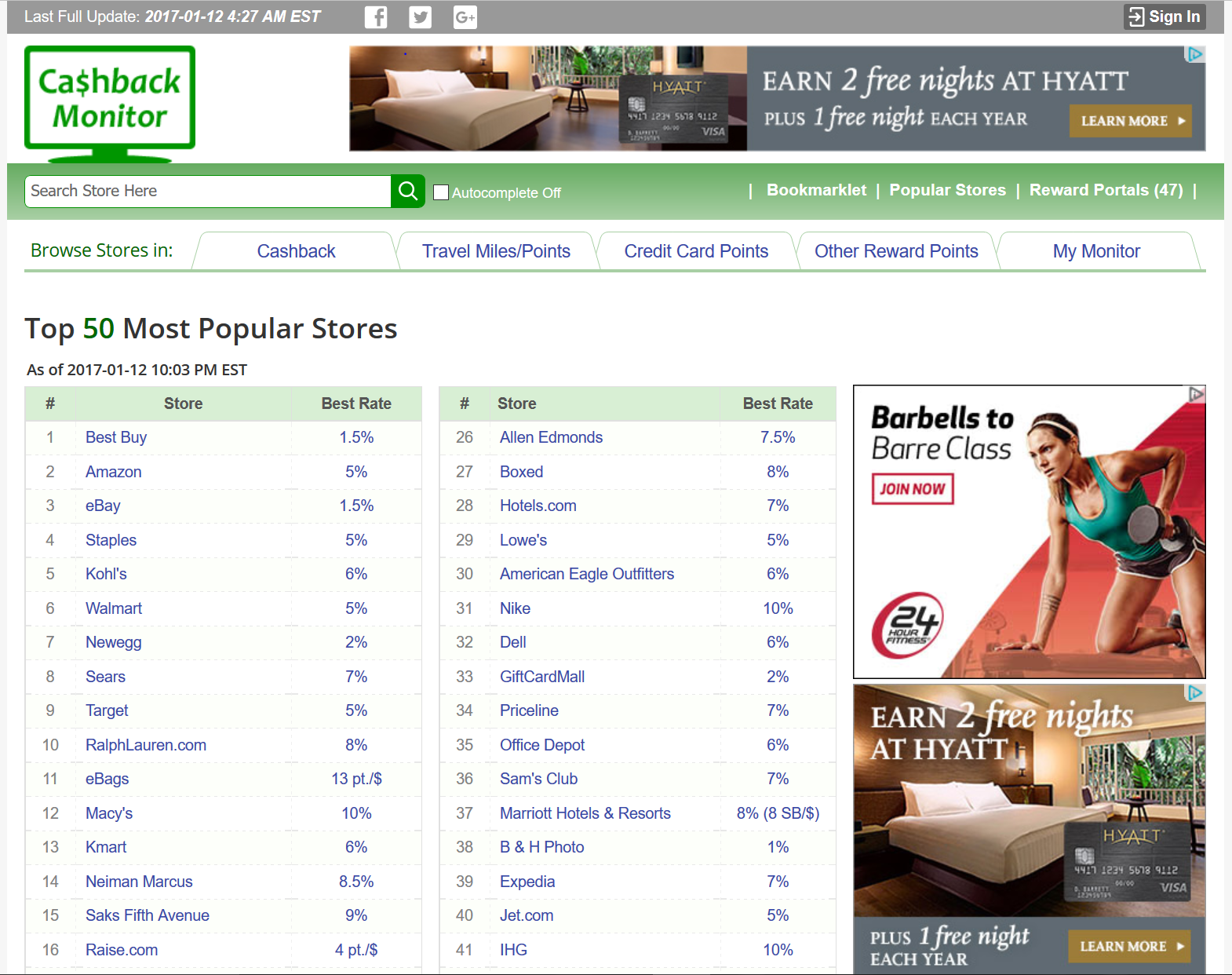Open the Priceline store link
The height and width of the screenshot is (975, 1232).
point(529,710)
